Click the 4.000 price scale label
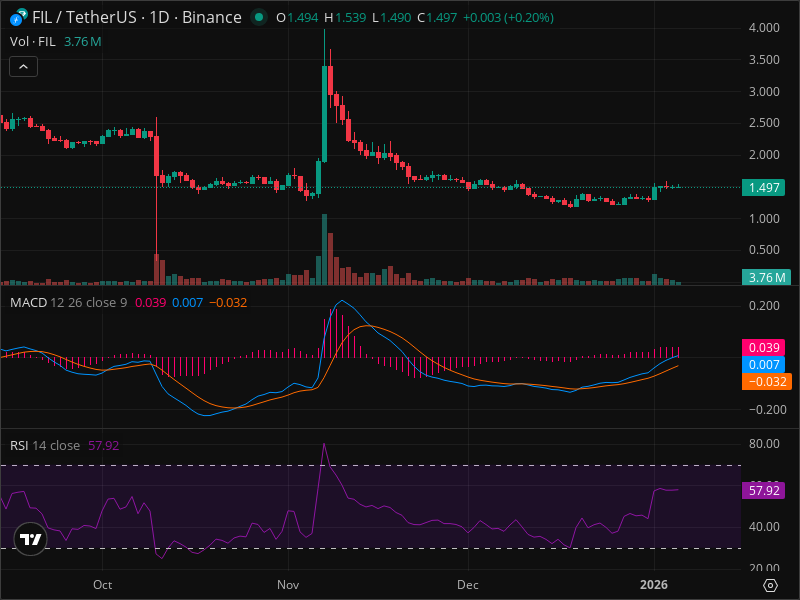Image resolution: width=800 pixels, height=600 pixels. (x=764, y=28)
